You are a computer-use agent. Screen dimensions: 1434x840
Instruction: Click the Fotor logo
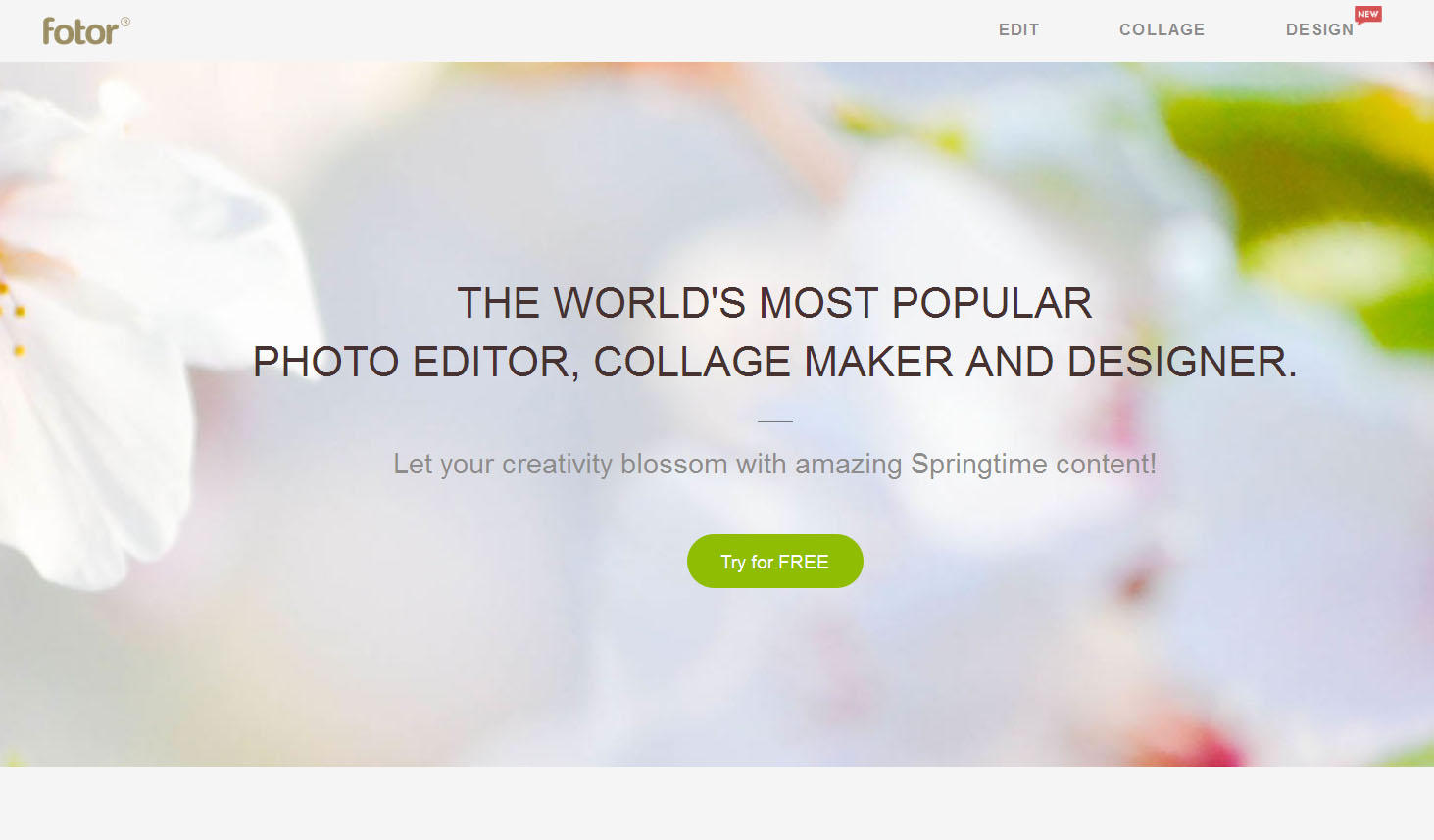tap(80, 31)
